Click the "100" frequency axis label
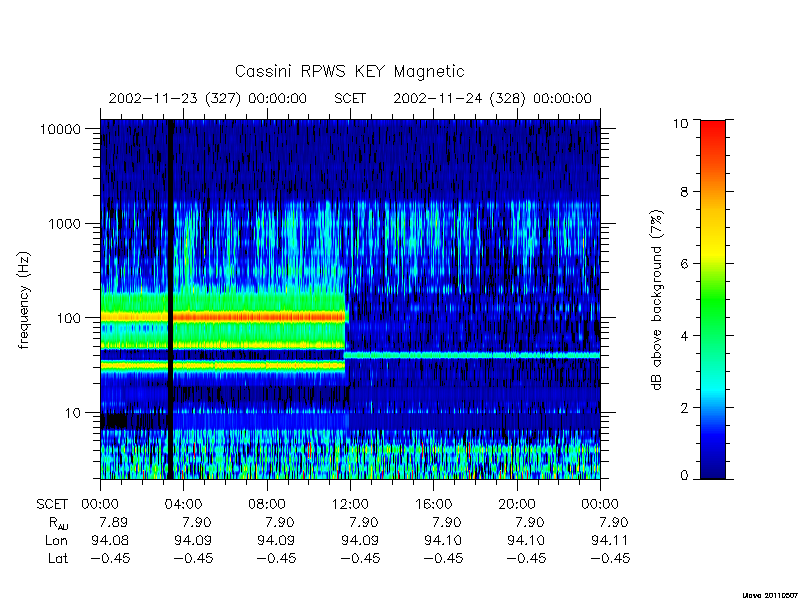This screenshot has width=800, height=600. click(x=68, y=318)
